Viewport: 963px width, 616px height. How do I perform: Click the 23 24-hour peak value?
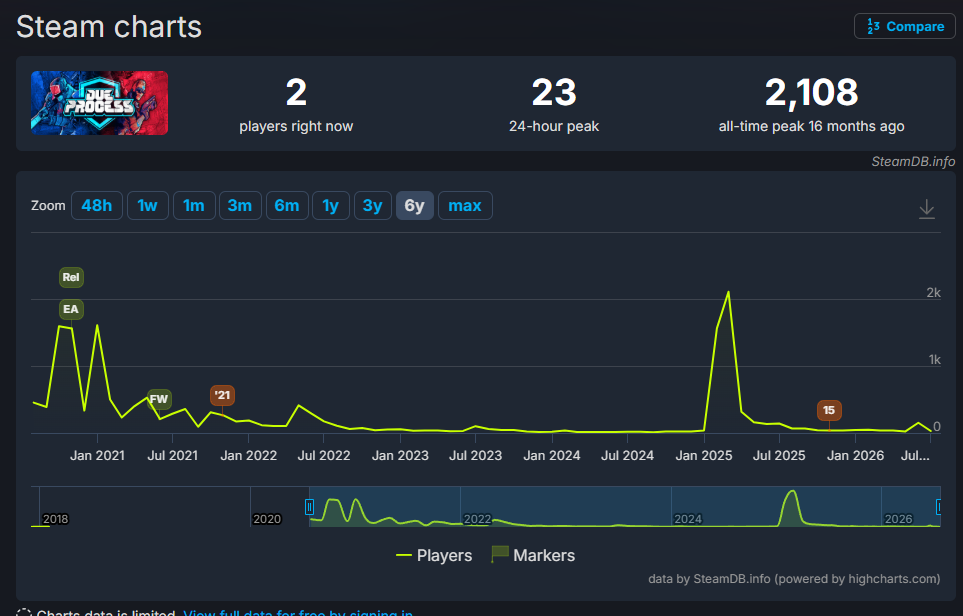[x=554, y=92]
